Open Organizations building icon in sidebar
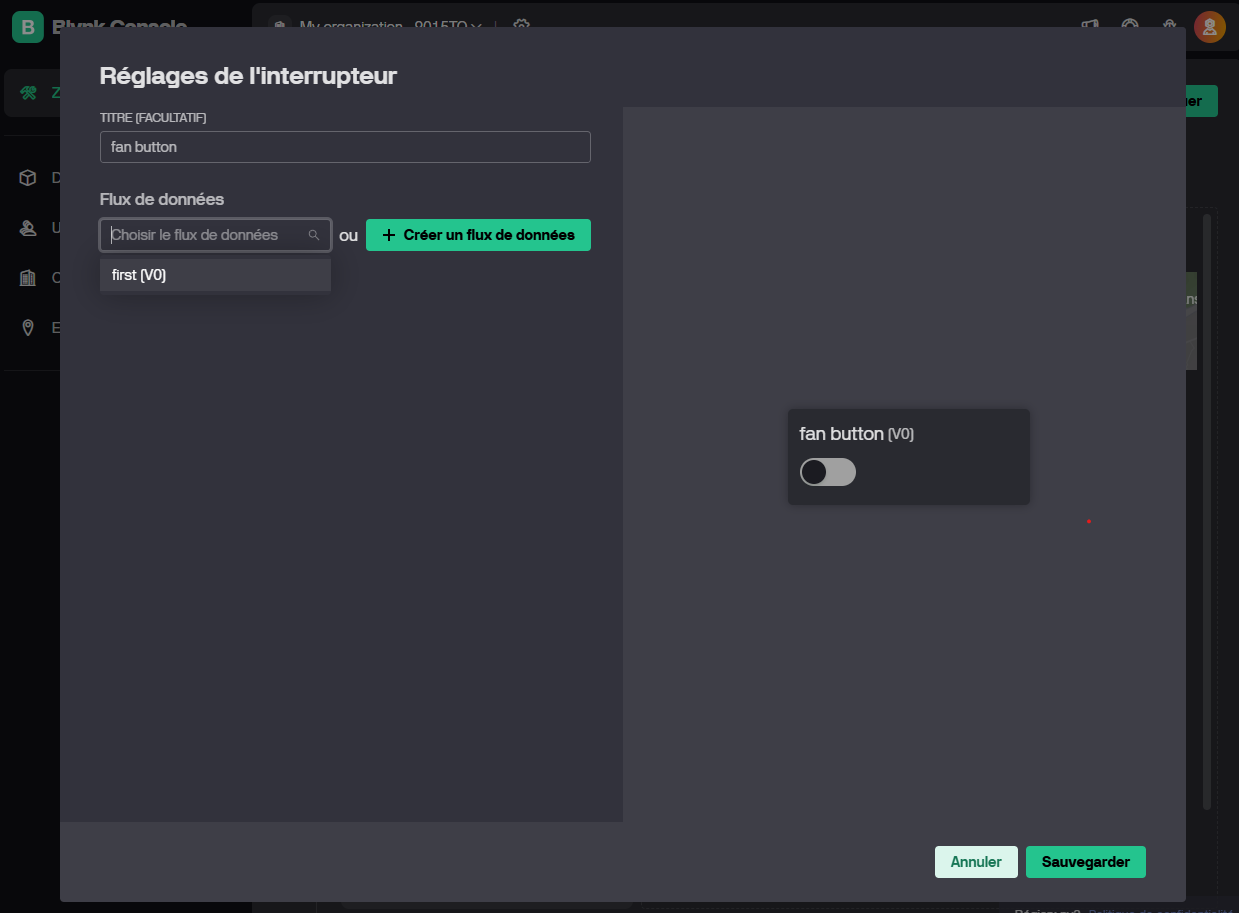The image size is (1239, 913). tap(28, 278)
